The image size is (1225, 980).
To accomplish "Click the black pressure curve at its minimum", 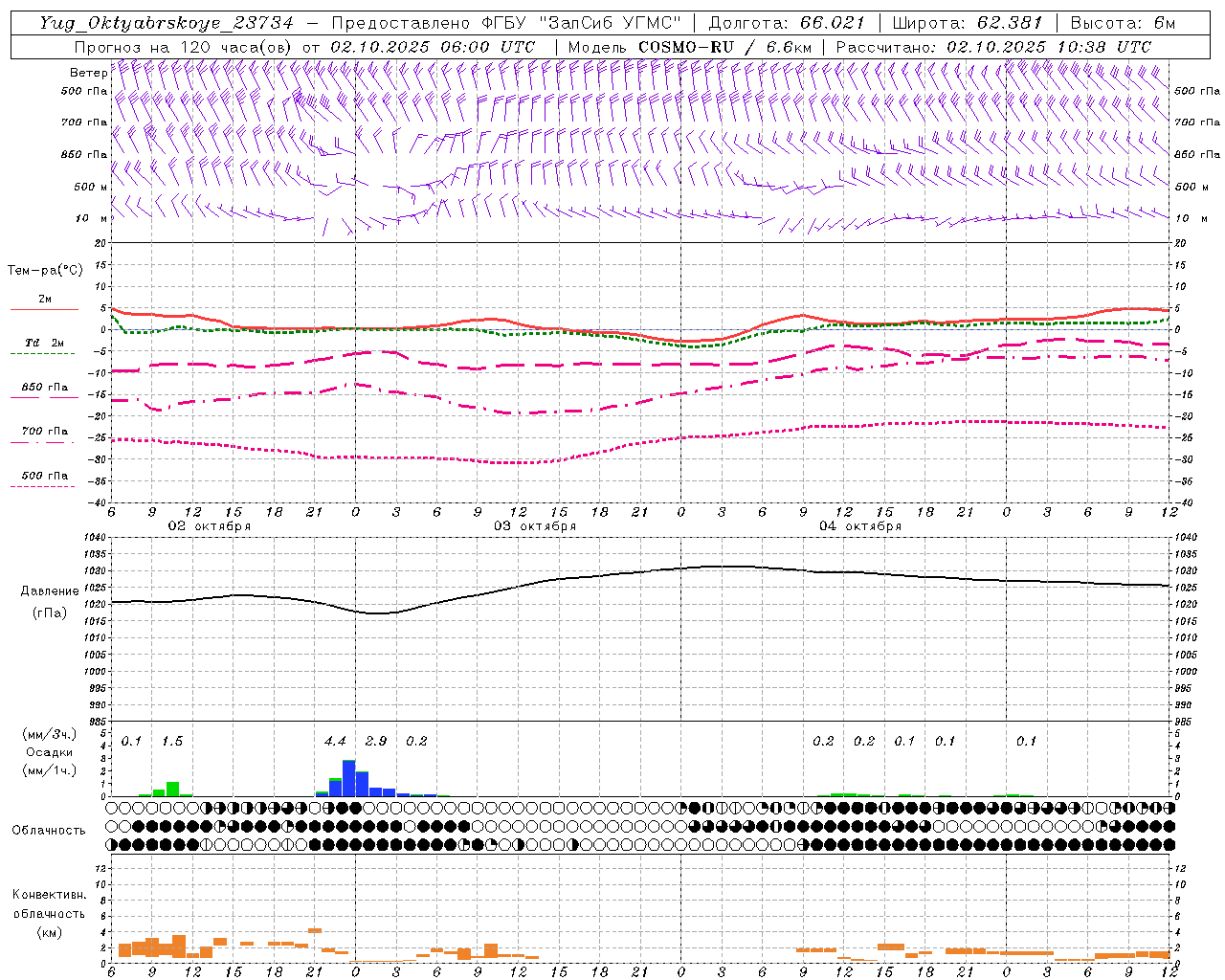I will coord(378,613).
